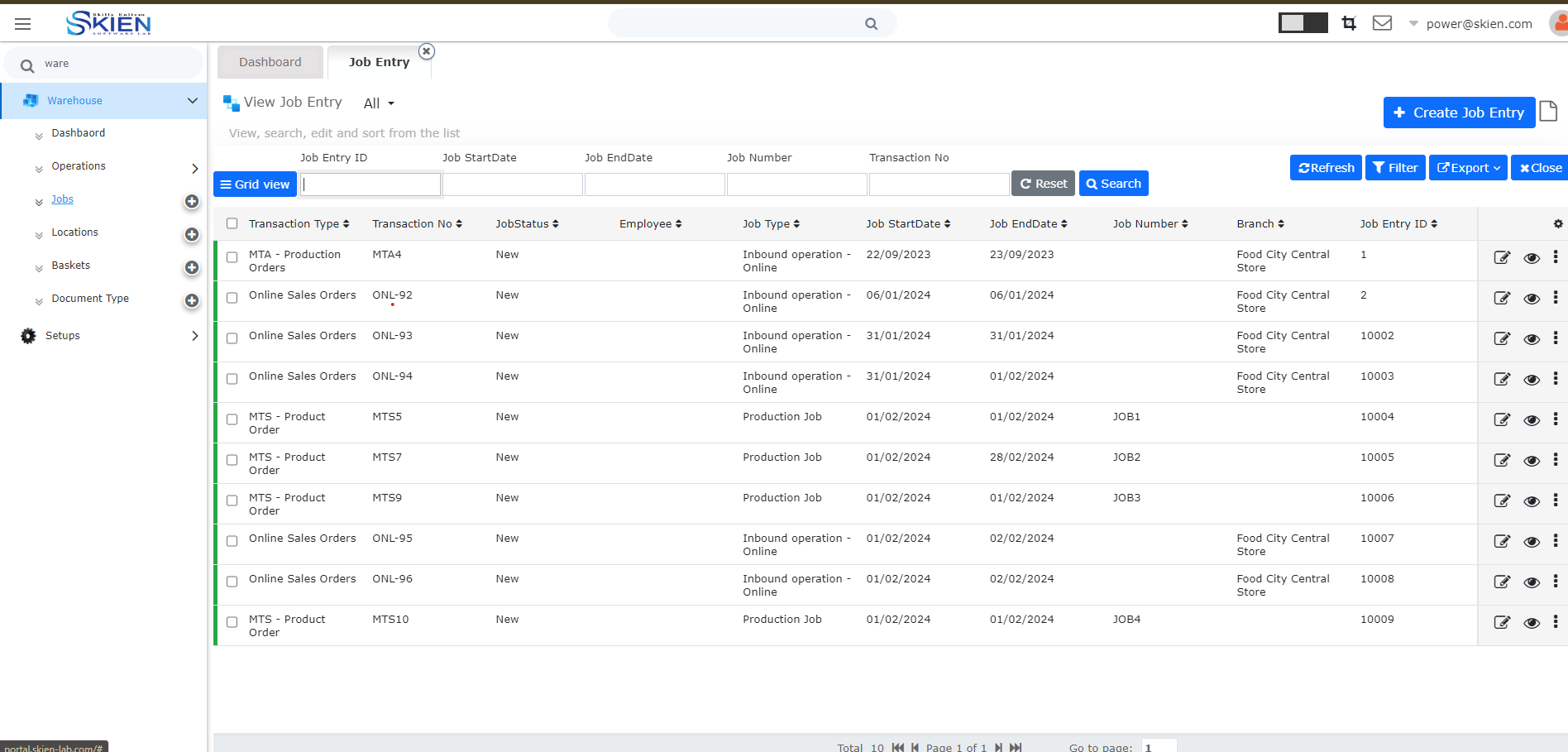Click the Create Job Entry button

pos(1459,113)
